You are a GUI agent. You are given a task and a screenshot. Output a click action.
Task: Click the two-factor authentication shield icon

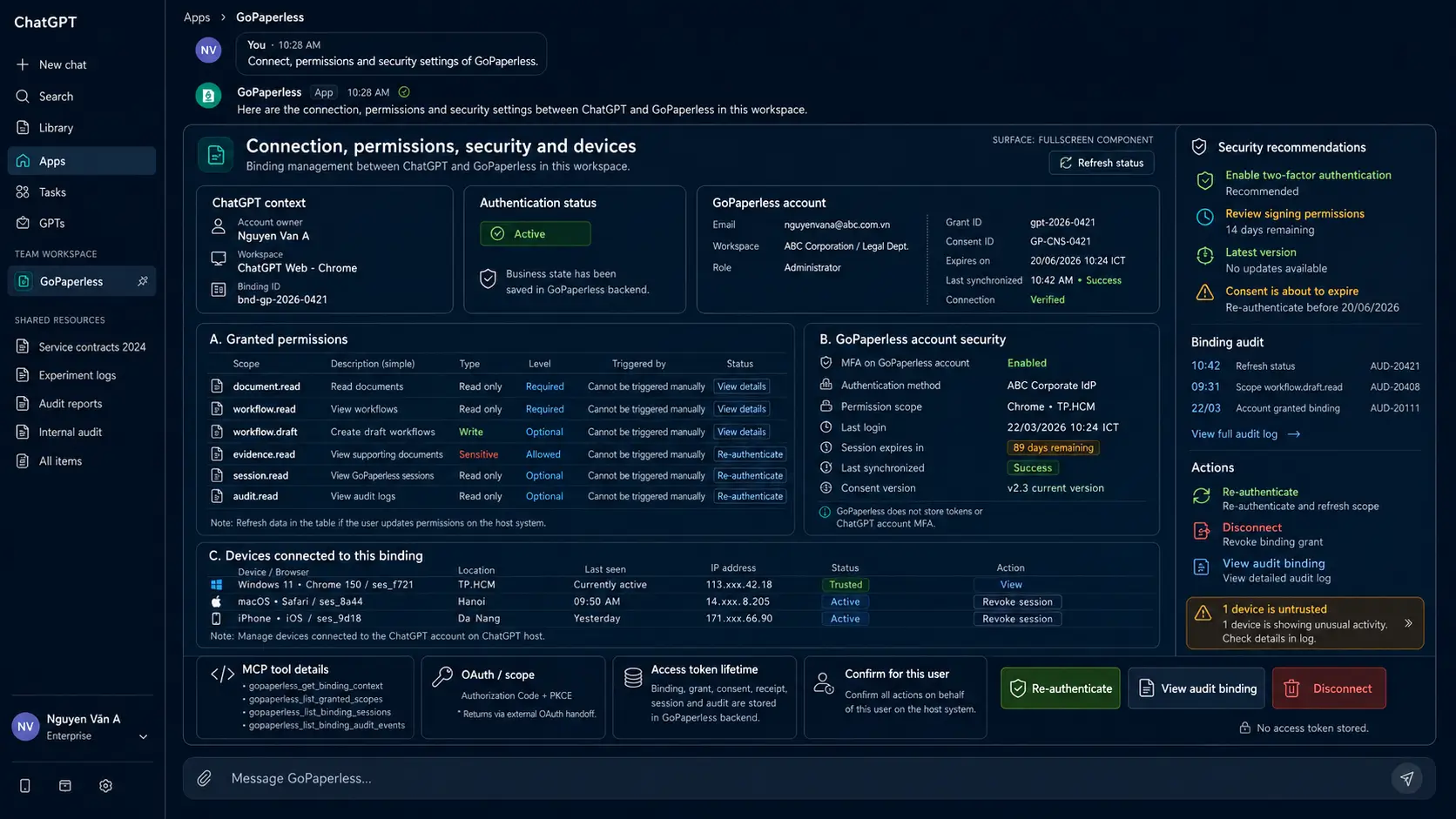click(x=1205, y=181)
